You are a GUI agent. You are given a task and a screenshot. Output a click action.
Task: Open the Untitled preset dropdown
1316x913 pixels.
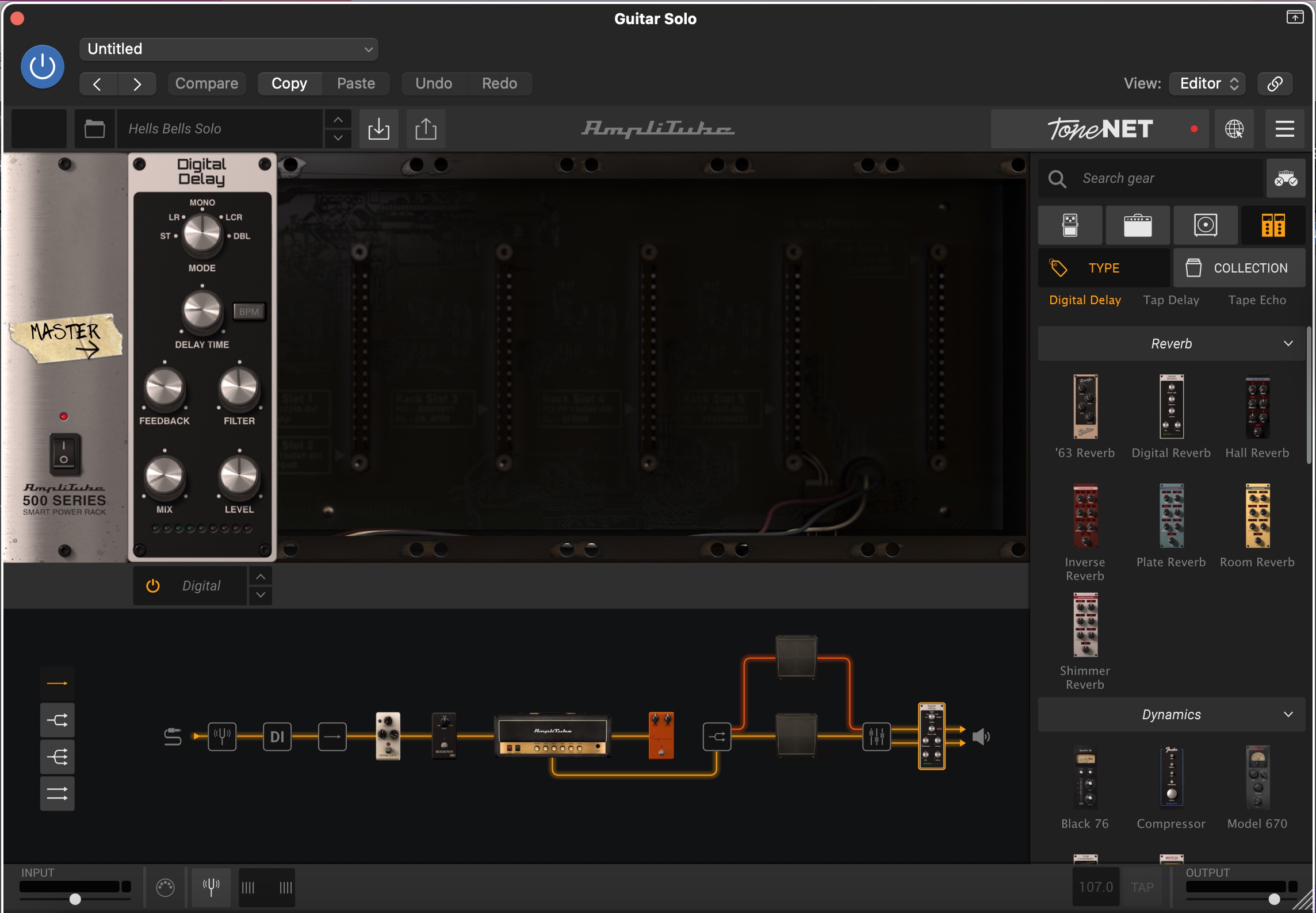point(229,49)
